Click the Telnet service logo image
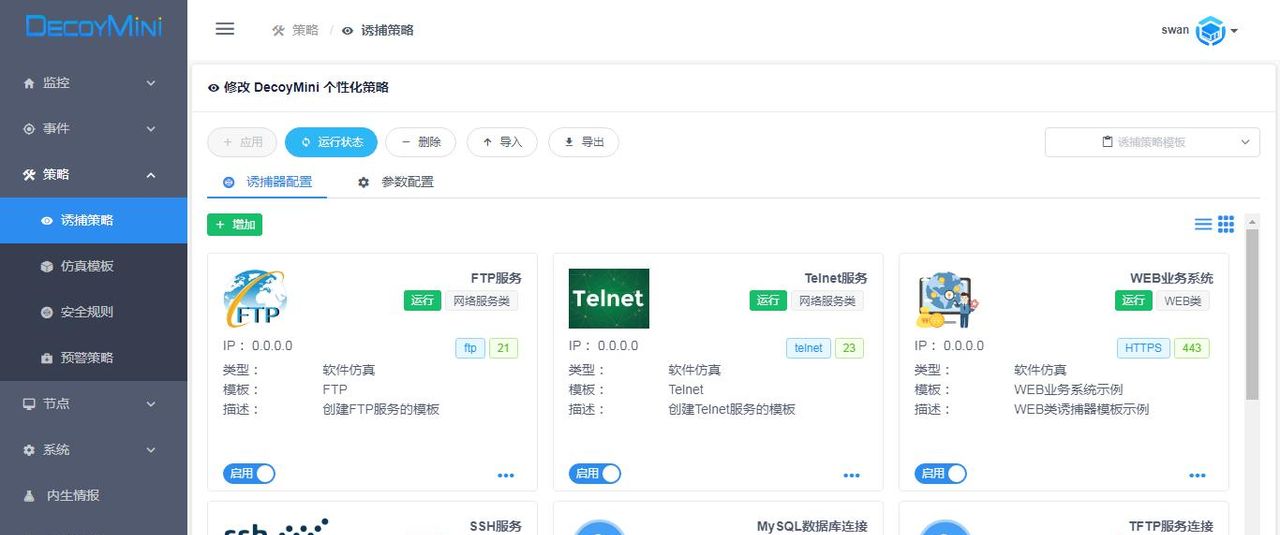Screen dimensions: 1280x535 609,298
